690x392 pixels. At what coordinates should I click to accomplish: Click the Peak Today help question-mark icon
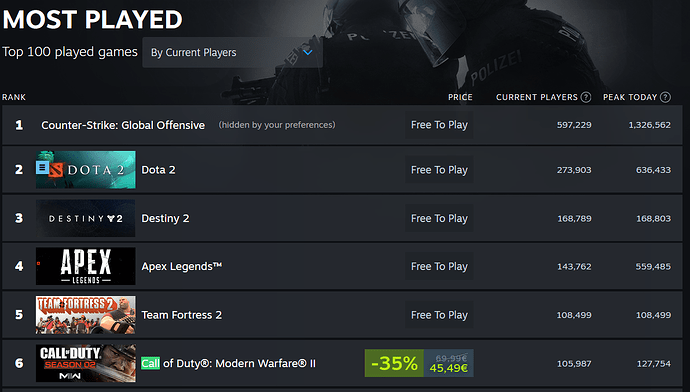tap(665, 97)
